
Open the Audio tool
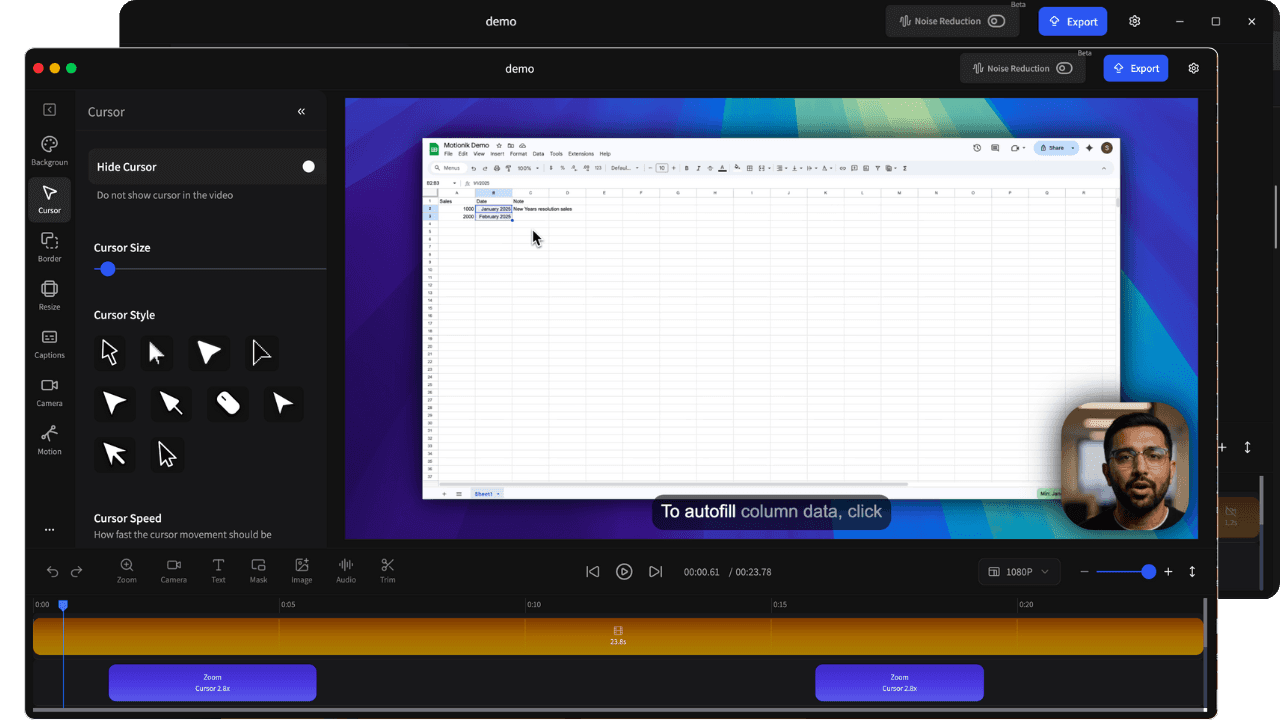pyautogui.click(x=345, y=570)
